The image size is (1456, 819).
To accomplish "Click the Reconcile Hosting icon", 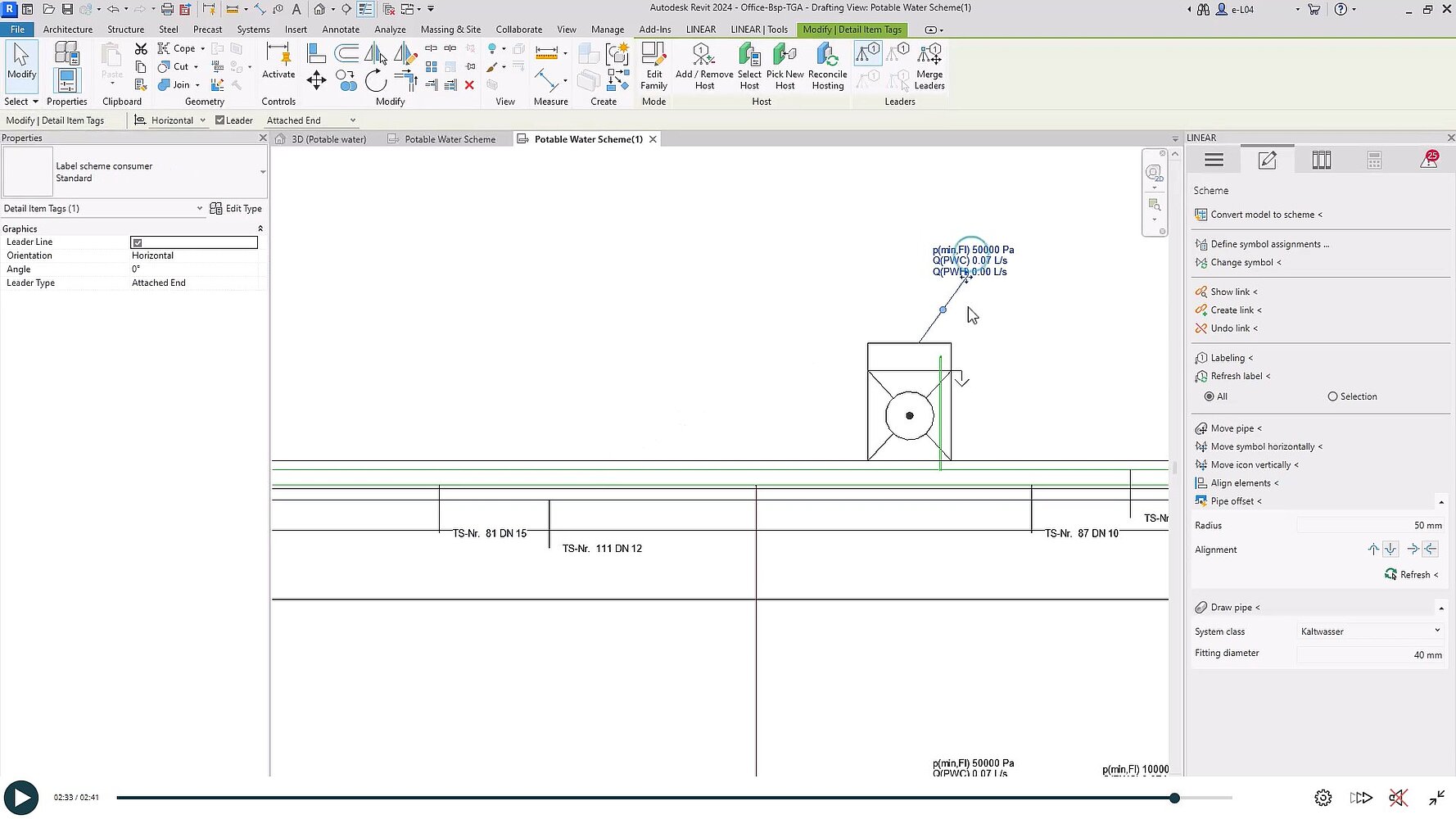I will pyautogui.click(x=827, y=66).
